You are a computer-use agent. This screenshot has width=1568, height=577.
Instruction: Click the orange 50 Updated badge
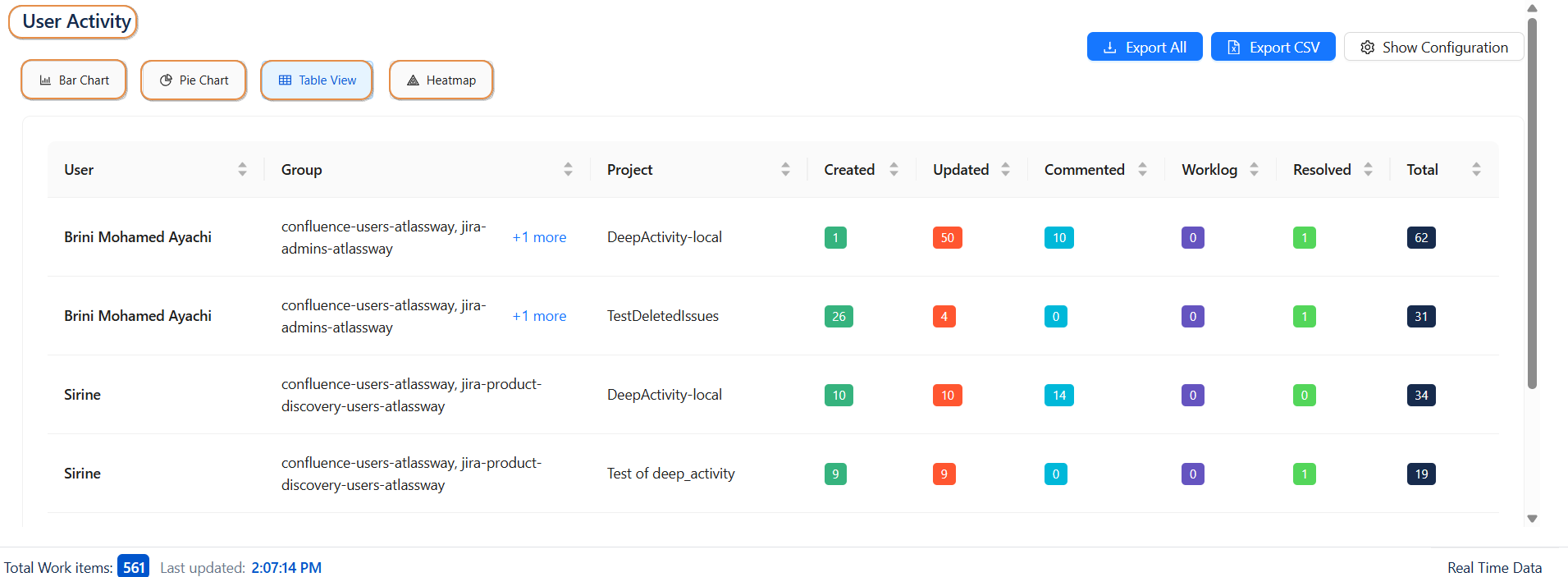[x=947, y=238]
